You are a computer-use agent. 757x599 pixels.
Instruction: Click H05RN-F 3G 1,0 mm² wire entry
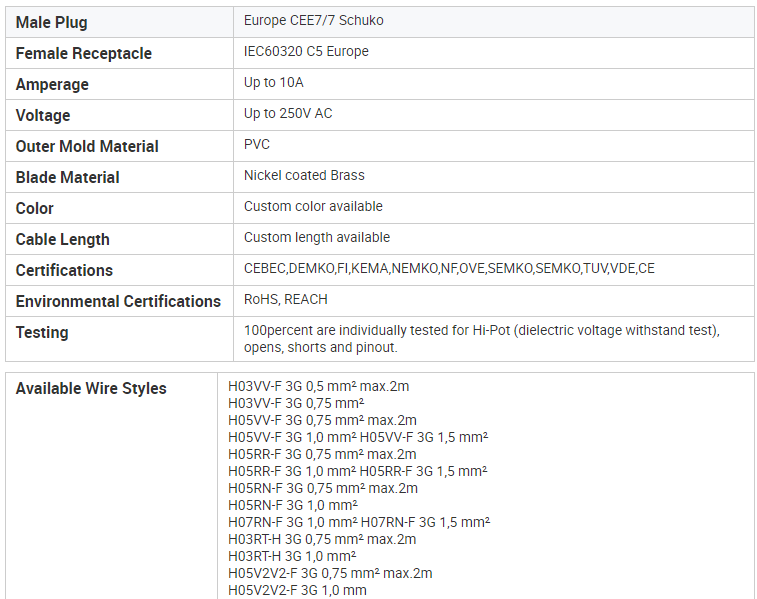[x=293, y=505]
